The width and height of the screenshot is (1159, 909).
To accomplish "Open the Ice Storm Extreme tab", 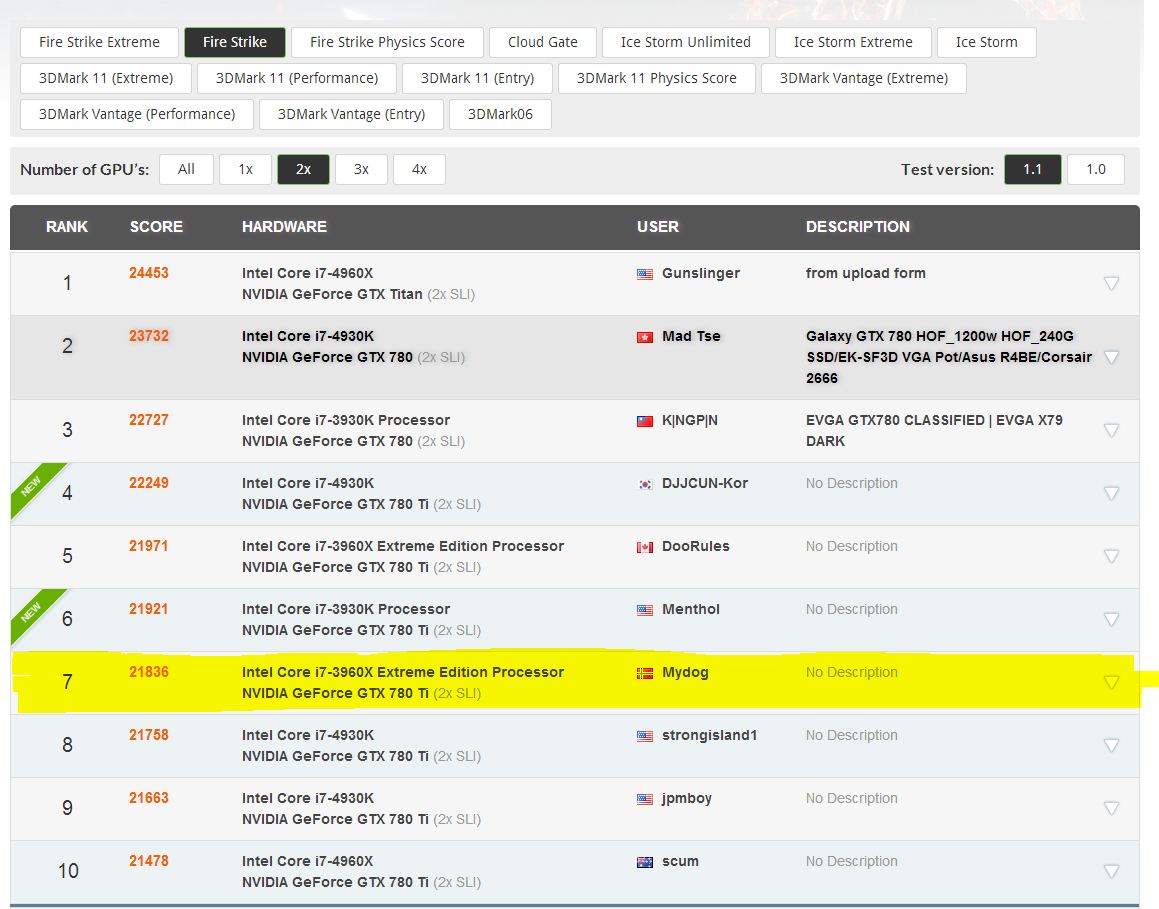I will (853, 42).
